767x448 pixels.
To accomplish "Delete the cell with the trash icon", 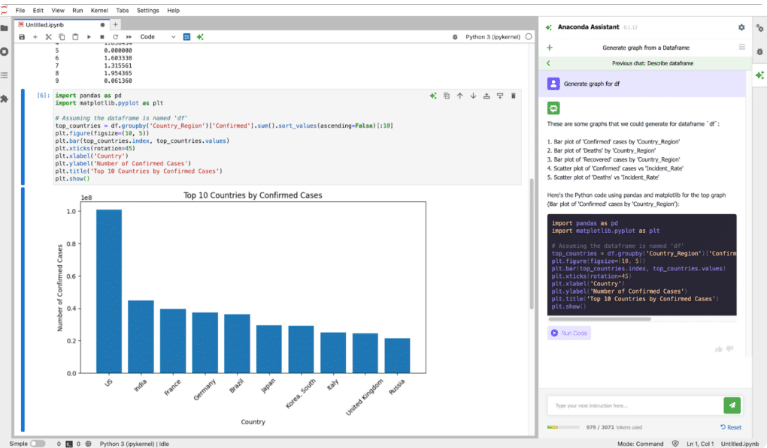I will [x=513, y=96].
